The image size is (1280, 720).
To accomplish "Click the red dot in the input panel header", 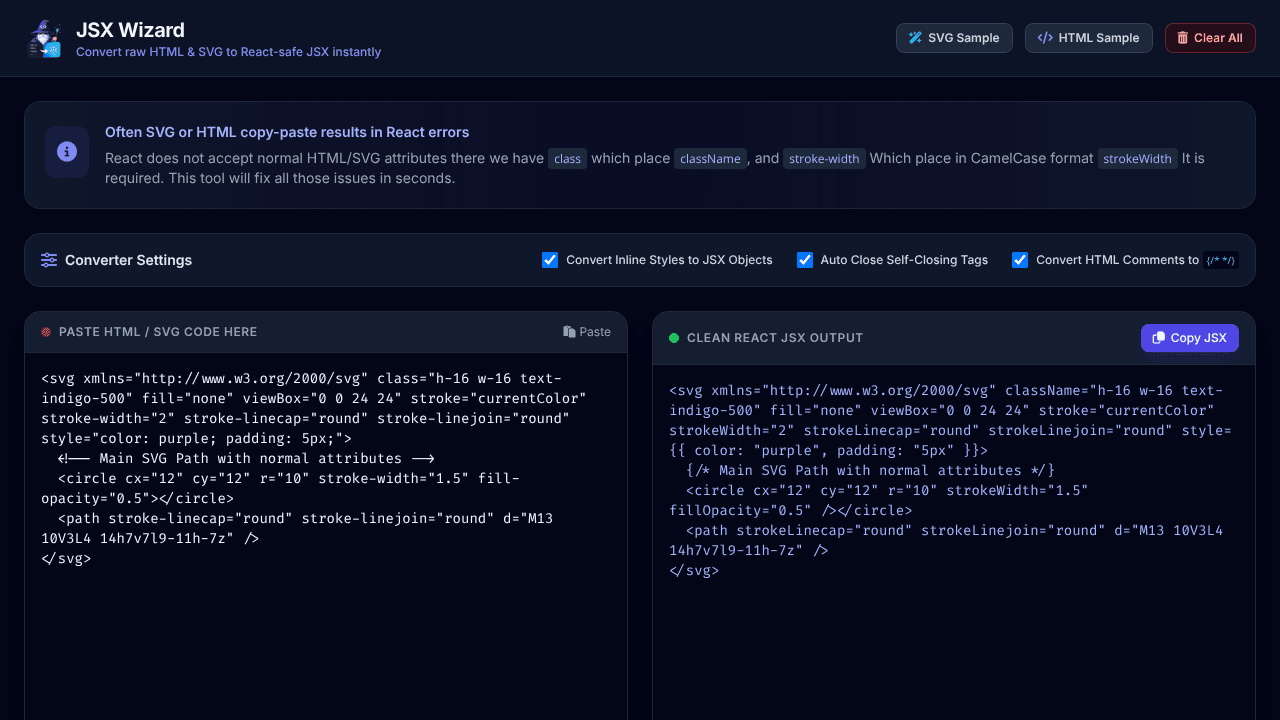I will pos(46,332).
